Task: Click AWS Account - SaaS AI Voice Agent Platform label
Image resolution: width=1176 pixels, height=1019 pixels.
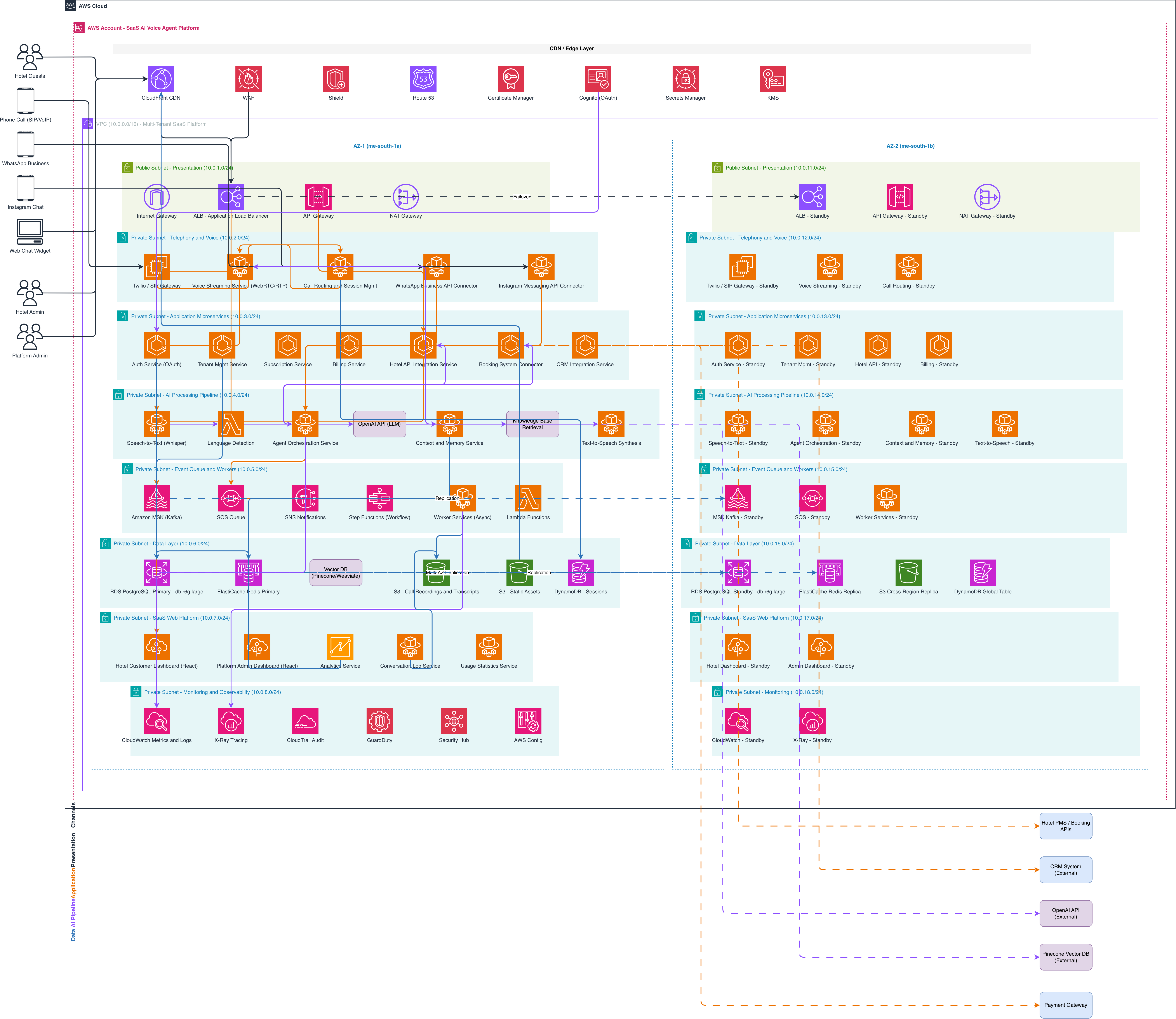Action: pos(143,28)
